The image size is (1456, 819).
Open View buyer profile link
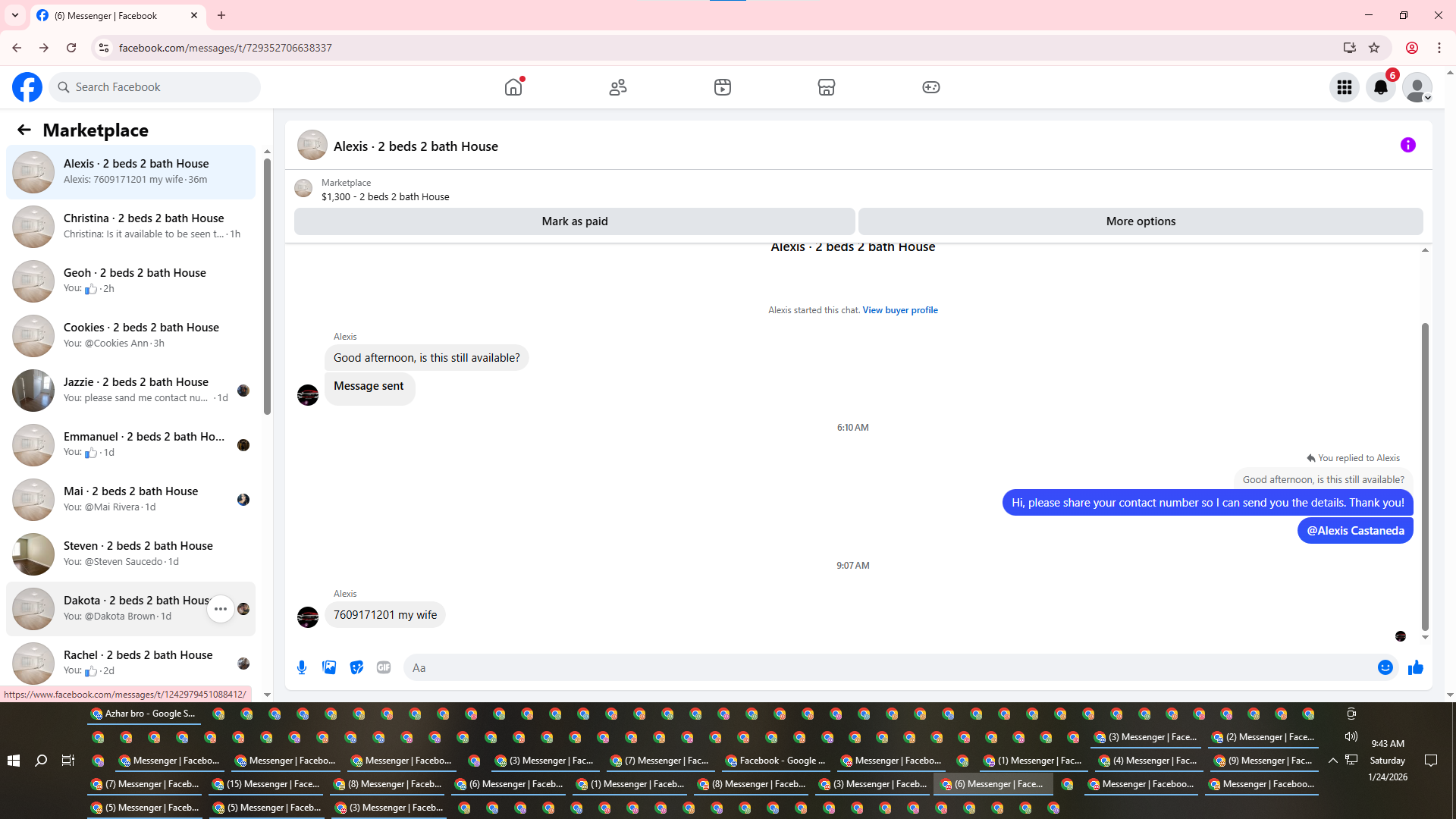click(x=900, y=310)
